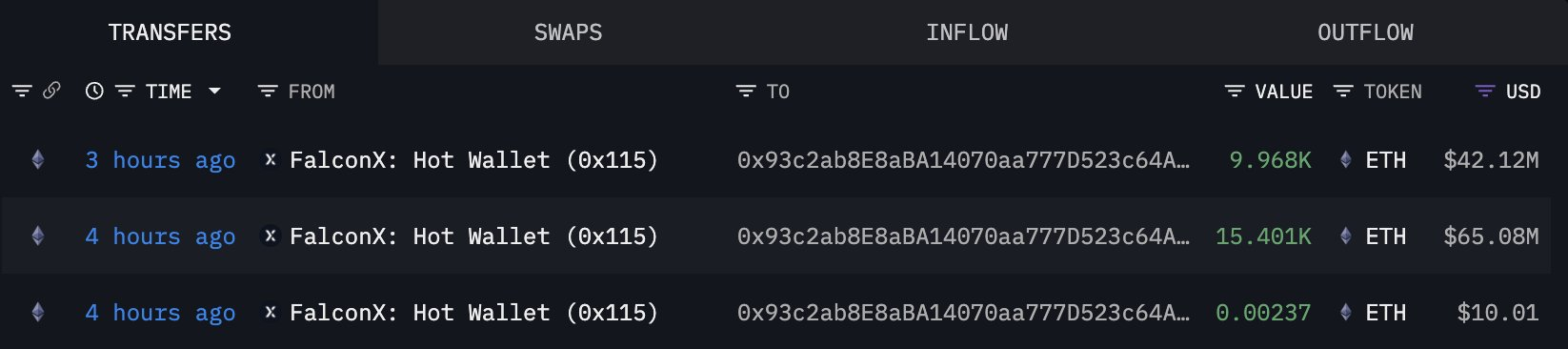1568x349 pixels.
Task: Open the FROM column filter icon
Action: 268,92
